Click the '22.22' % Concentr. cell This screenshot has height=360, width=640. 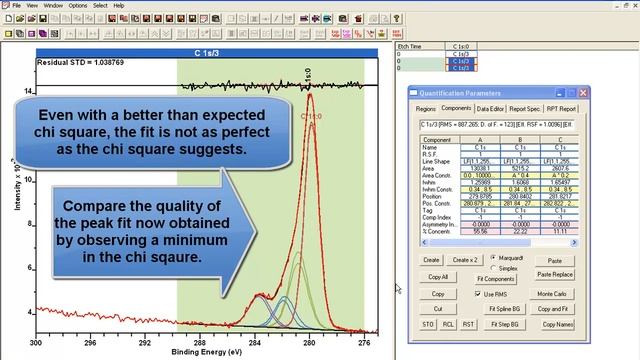pyautogui.click(x=520, y=231)
